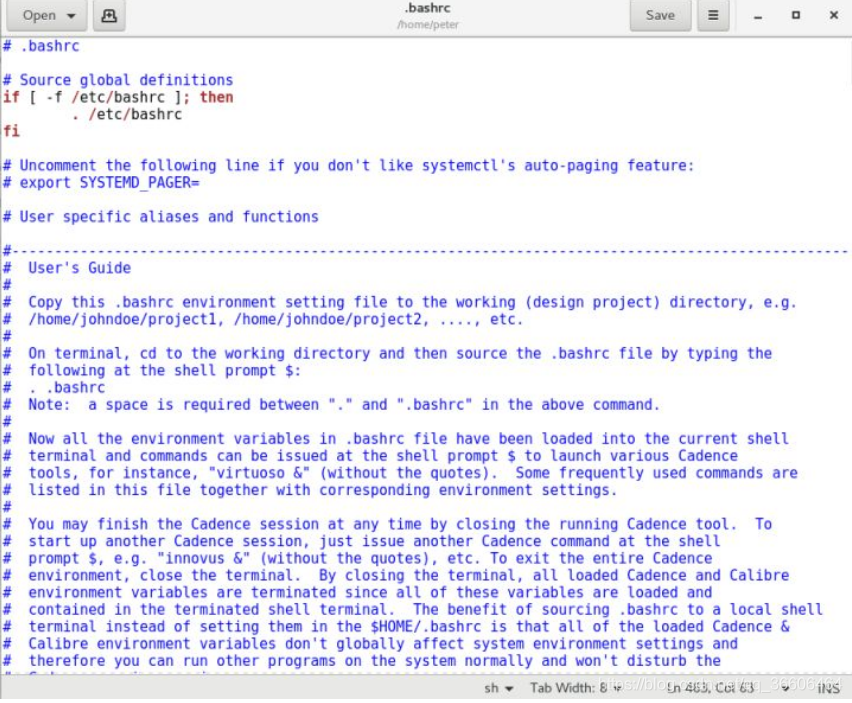Minimize the gedit window
This screenshot has width=852, height=703.
(x=758, y=16)
